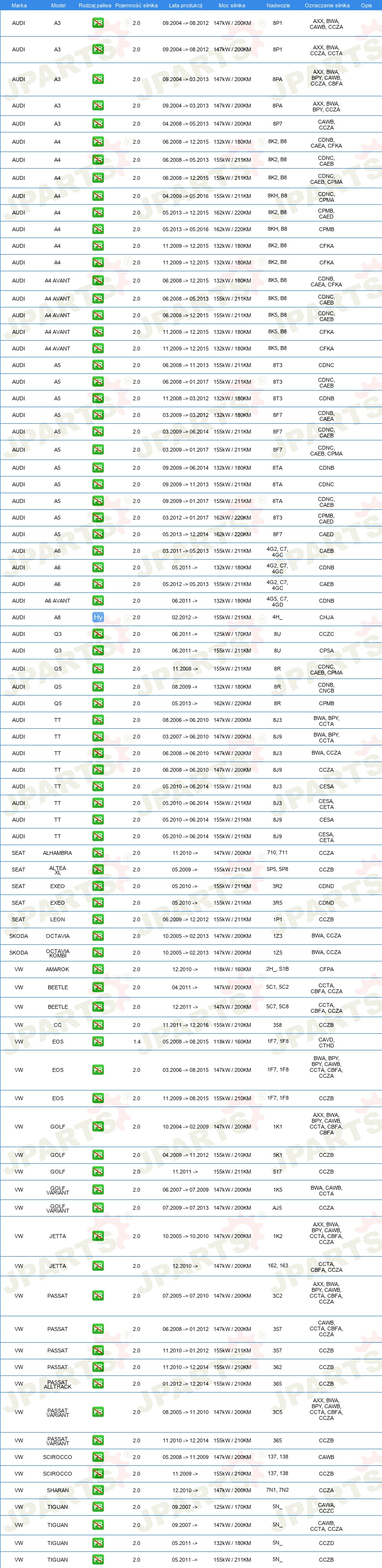
Task: Click the ALTEA XL model cell
Action: (x=58, y=870)
